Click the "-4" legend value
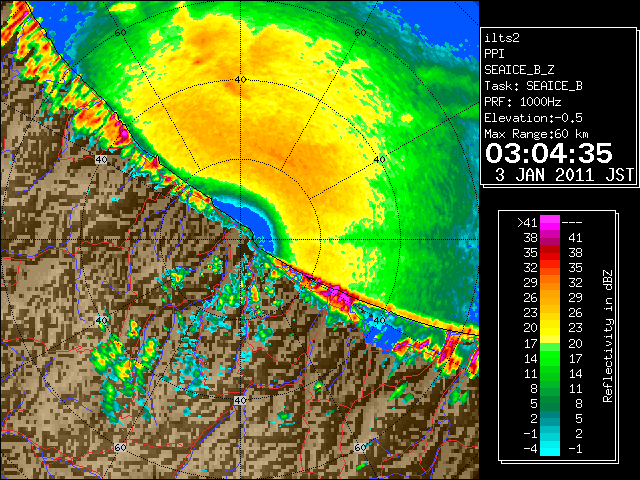The width and height of the screenshot is (640, 480). click(530, 449)
